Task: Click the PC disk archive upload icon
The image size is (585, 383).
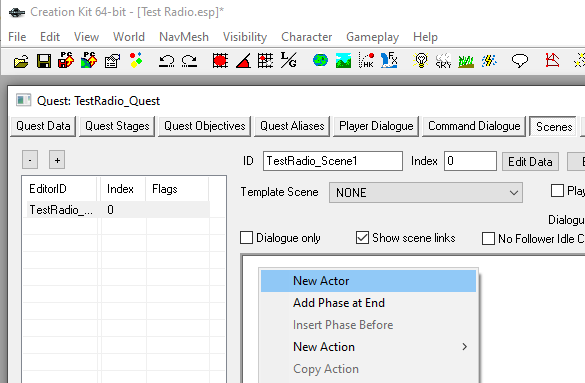Action: coord(66,60)
